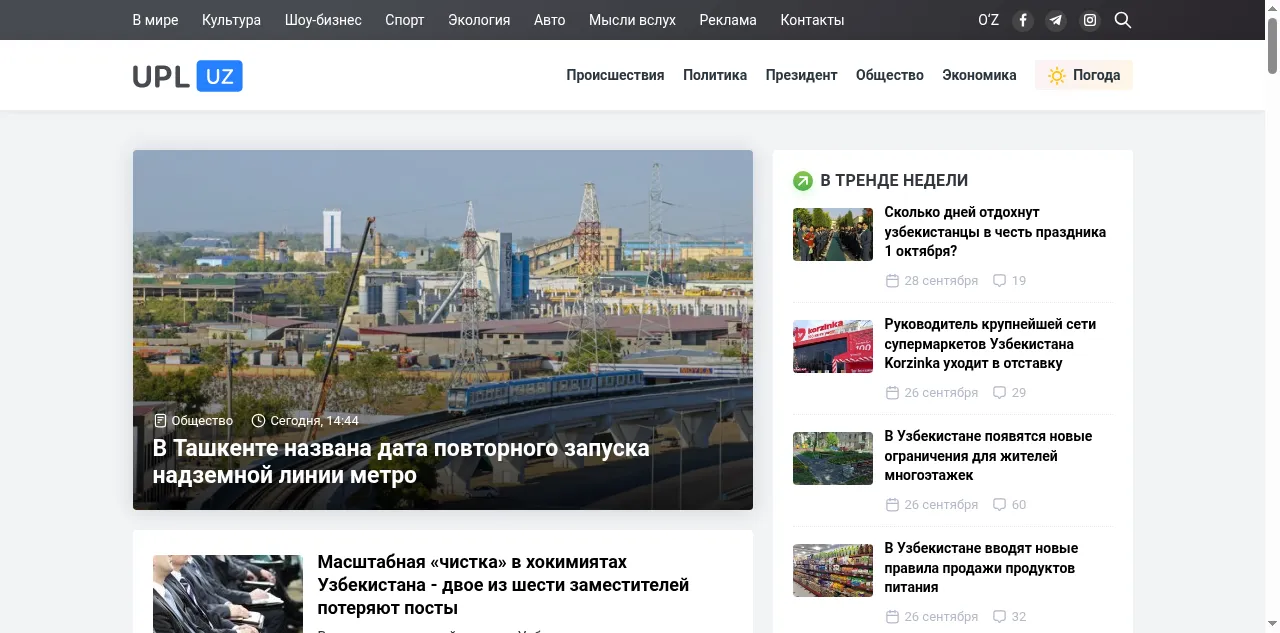The width and height of the screenshot is (1280, 633).
Task: Open the Instagram profile icon
Action: [1090, 20]
